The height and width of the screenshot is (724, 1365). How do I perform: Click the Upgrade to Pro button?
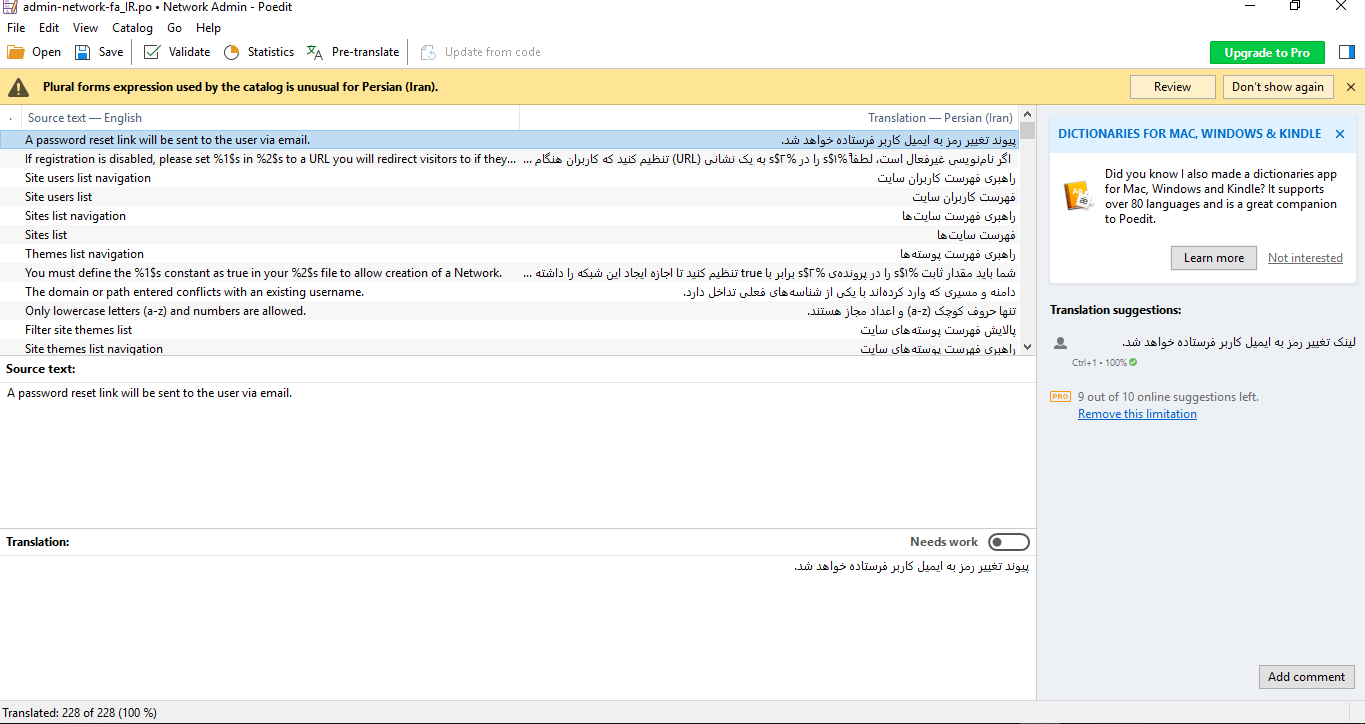pyautogui.click(x=1267, y=53)
